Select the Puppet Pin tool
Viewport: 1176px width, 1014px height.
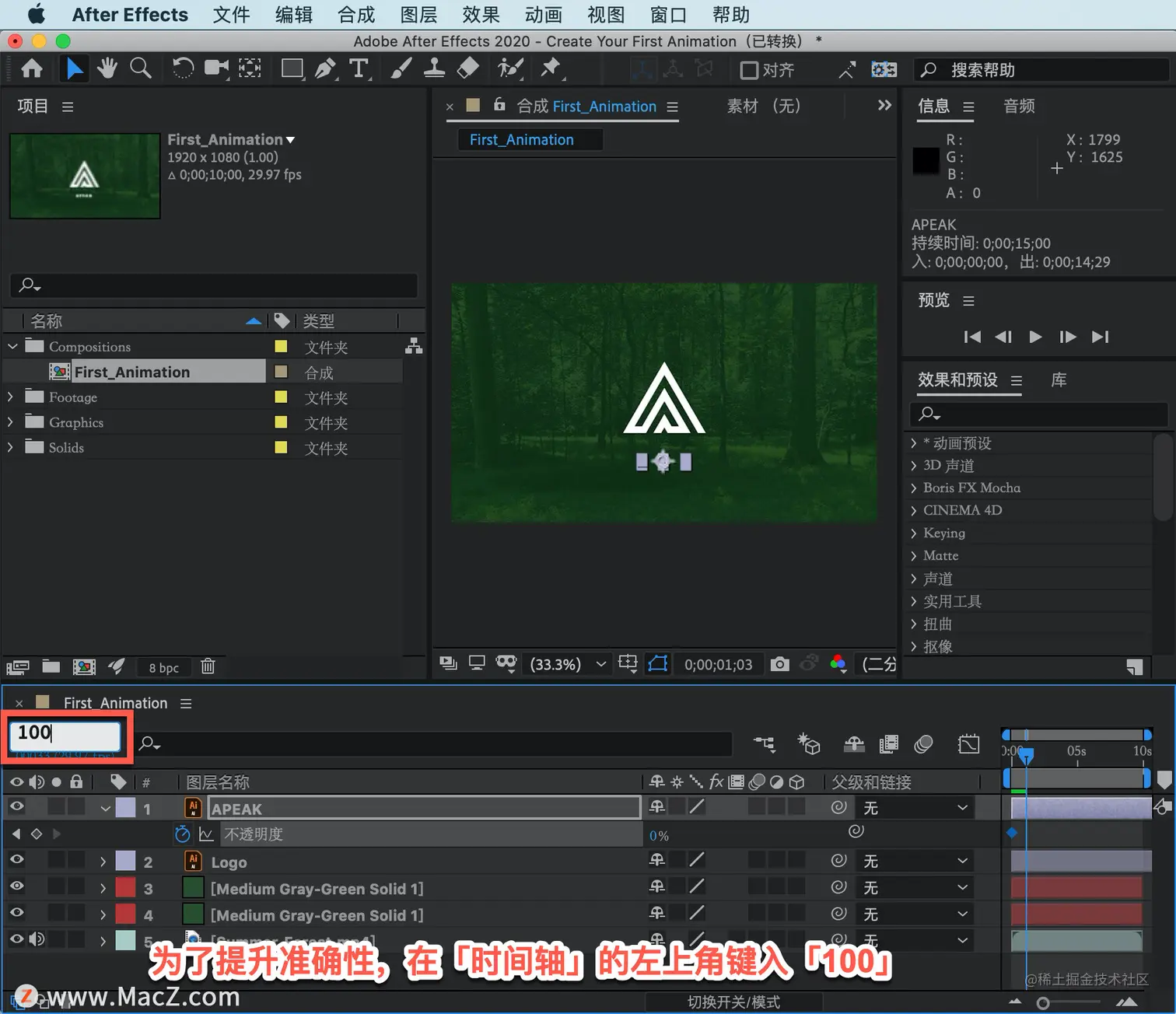point(551,69)
